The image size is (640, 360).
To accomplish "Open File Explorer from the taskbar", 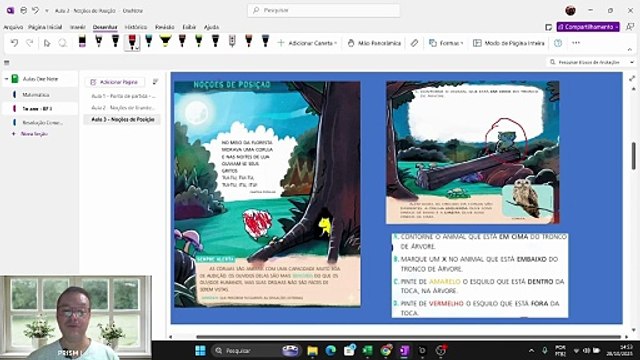I will (313, 351).
